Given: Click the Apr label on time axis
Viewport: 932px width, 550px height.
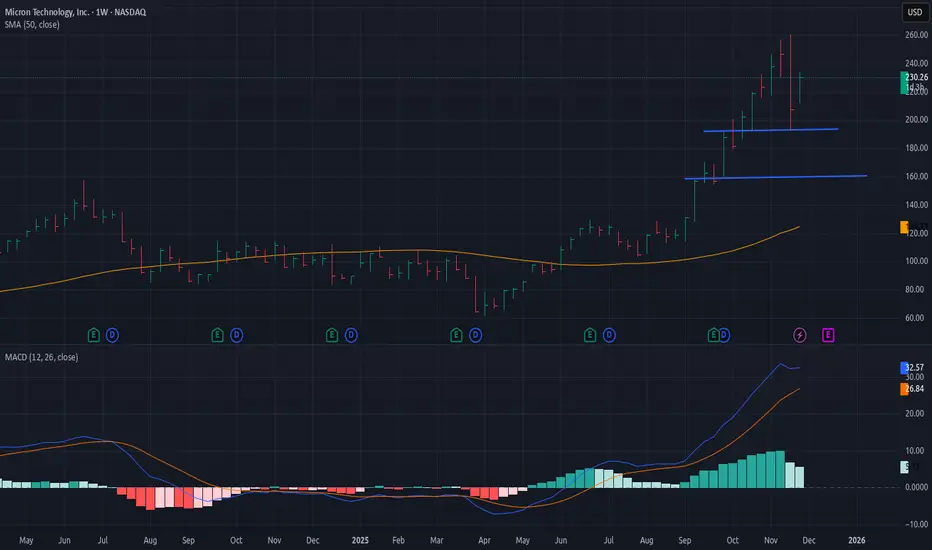Looking at the screenshot, I should click(x=484, y=540).
